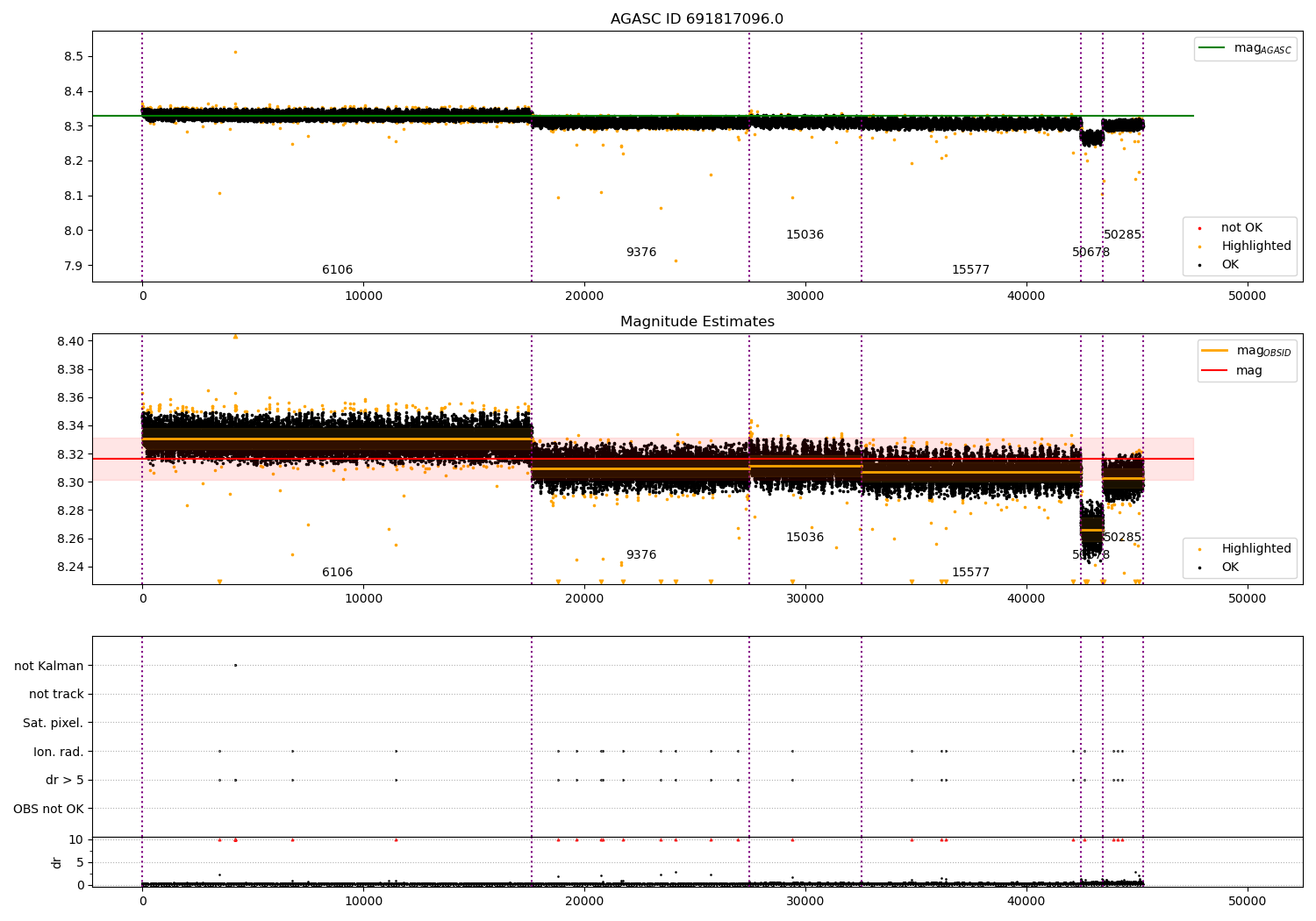This screenshot has height=921, width=1316.
Task: Click obsid label "9376" in the middle plot
Action: 640,555
